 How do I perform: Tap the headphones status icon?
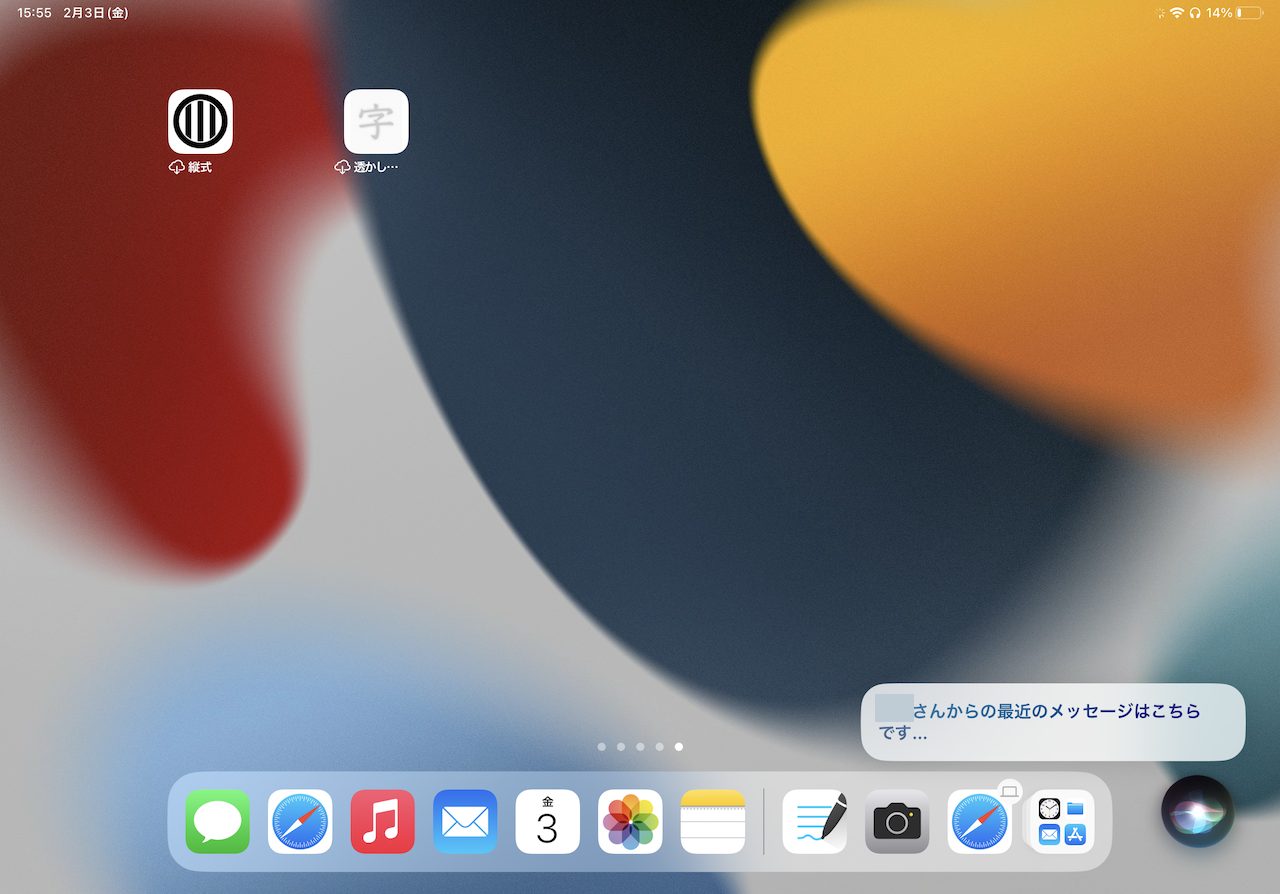(1194, 13)
